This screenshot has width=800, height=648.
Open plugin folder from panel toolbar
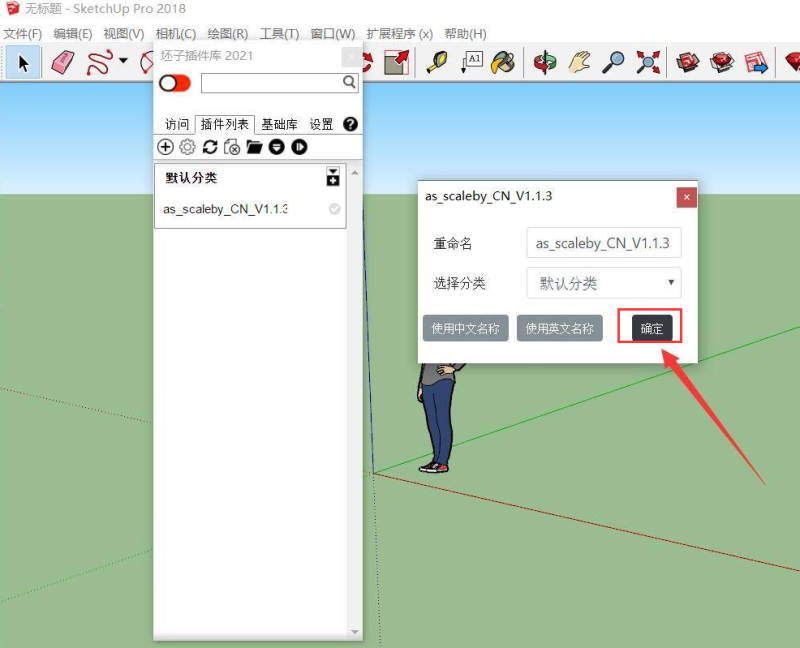(253, 147)
